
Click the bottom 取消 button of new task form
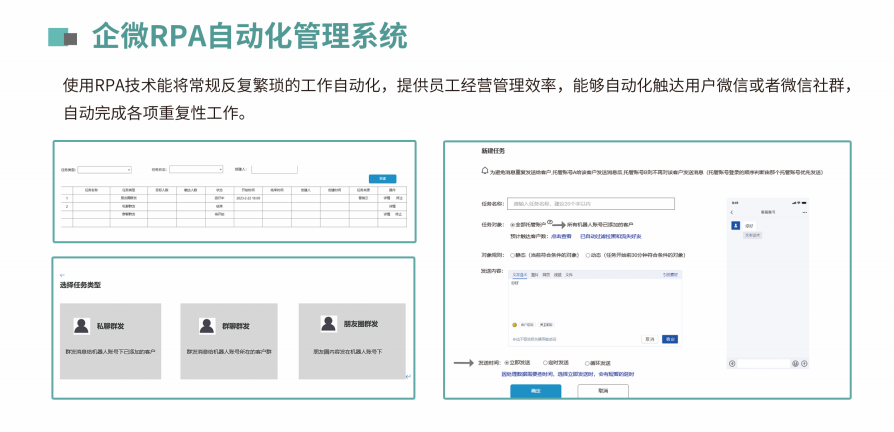(603, 391)
